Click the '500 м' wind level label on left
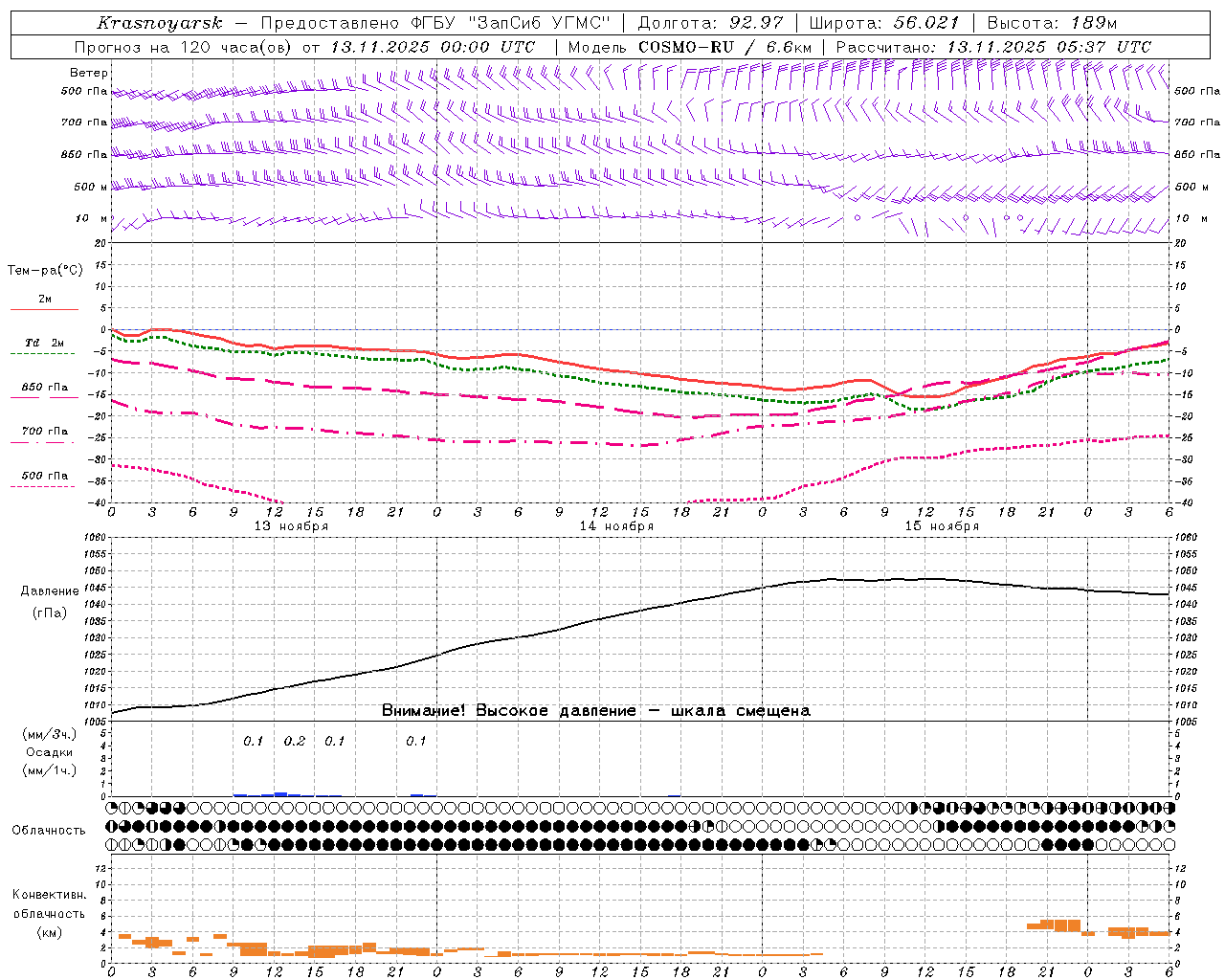Screen dimensions: 1225x980 pyautogui.click(x=91, y=187)
